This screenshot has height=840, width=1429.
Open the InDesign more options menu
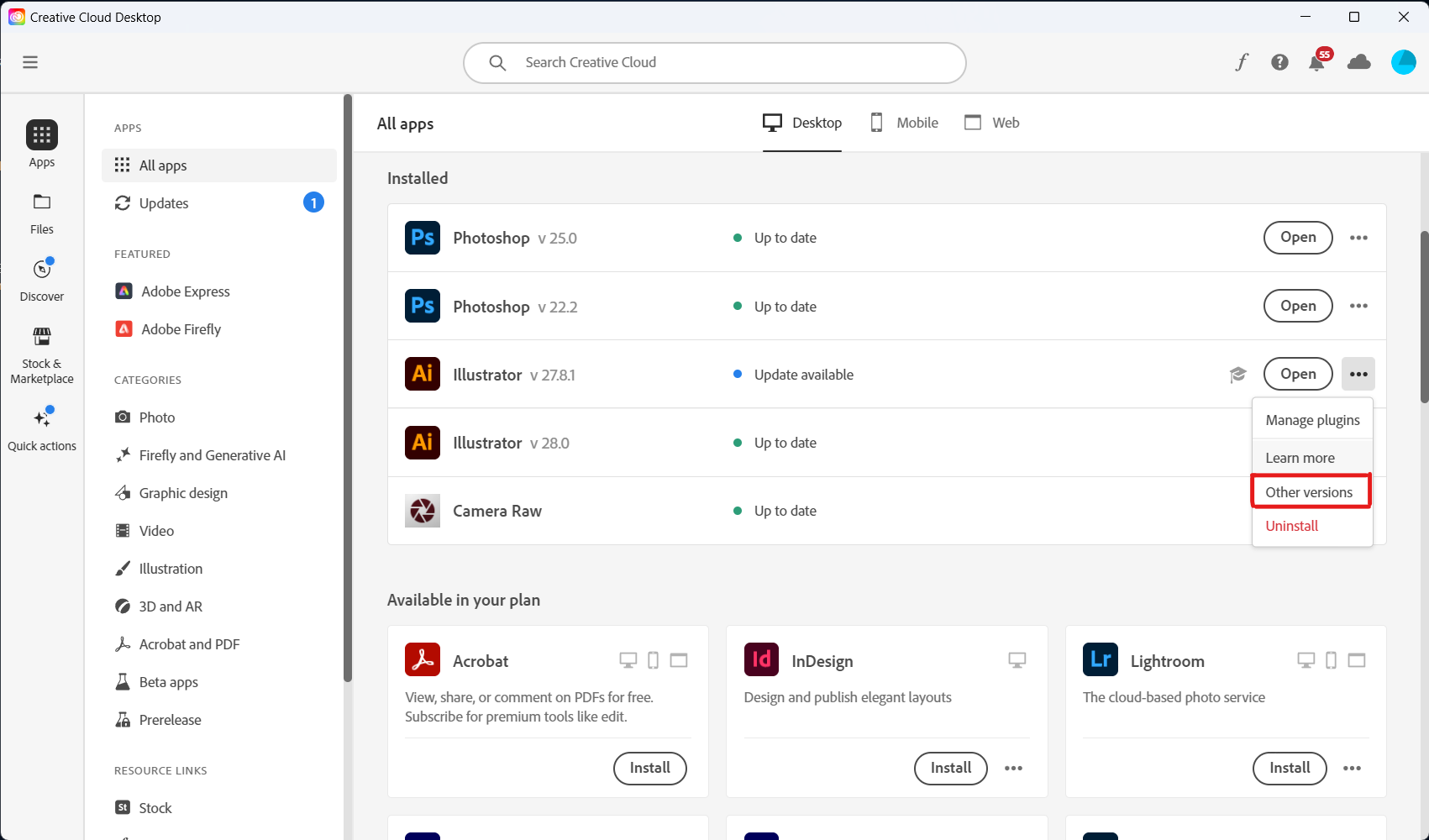[x=1014, y=769]
